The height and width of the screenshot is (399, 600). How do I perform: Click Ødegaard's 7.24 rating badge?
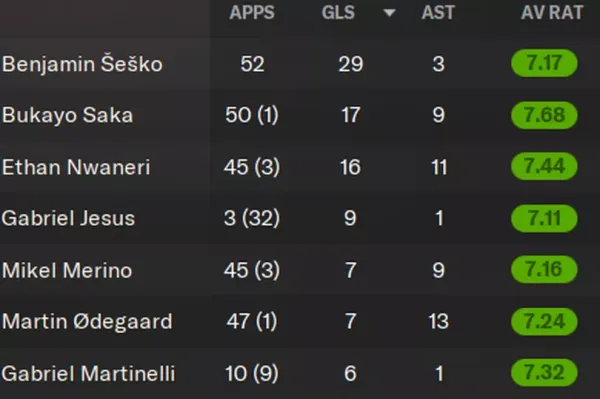point(544,321)
